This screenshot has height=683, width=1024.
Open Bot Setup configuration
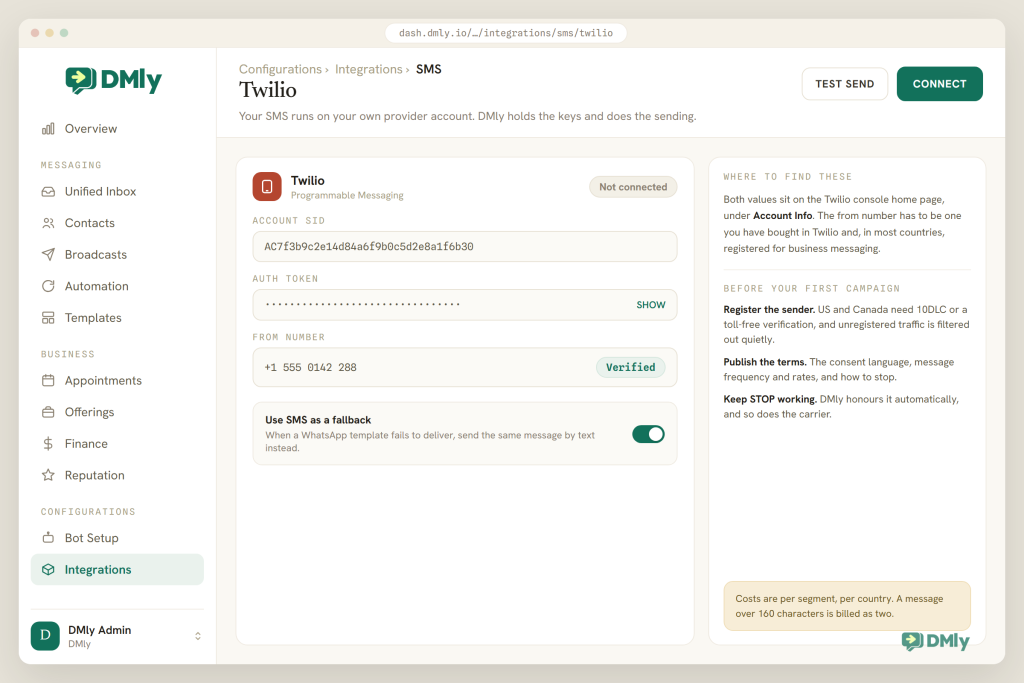coord(118,538)
